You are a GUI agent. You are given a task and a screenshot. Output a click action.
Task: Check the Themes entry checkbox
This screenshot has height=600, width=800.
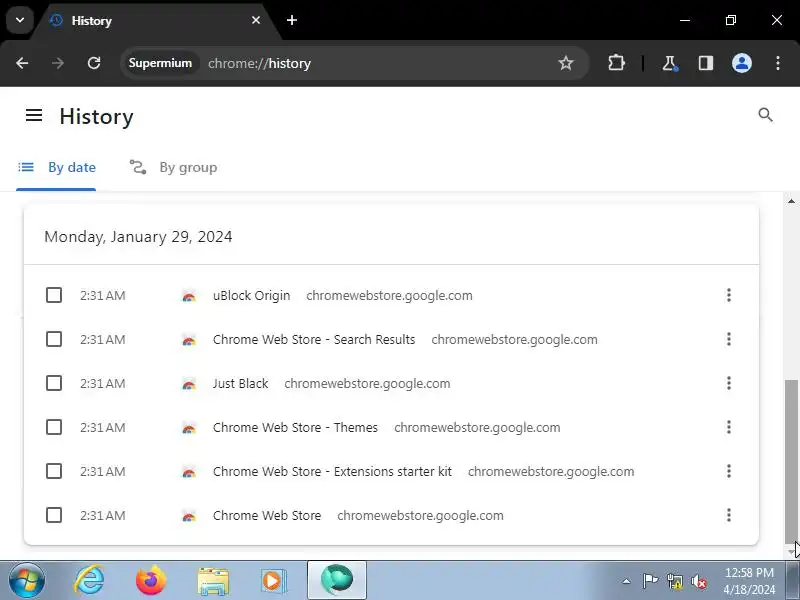coord(54,427)
